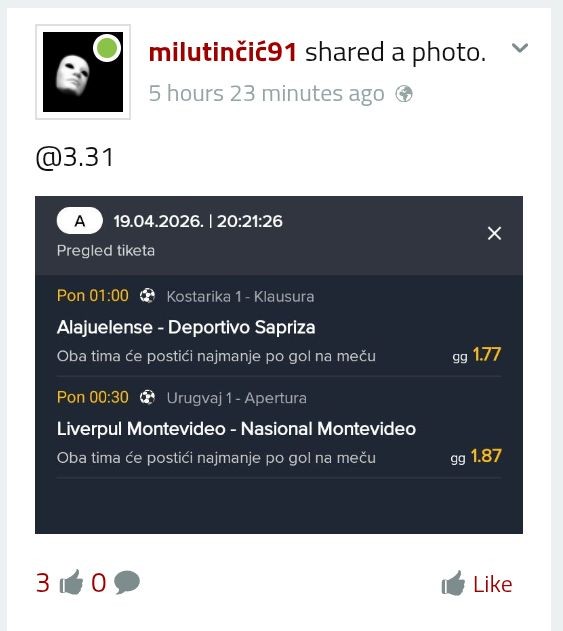The height and width of the screenshot is (631, 563).
Task: Open the post options chevron dropdown
Action: [520, 48]
